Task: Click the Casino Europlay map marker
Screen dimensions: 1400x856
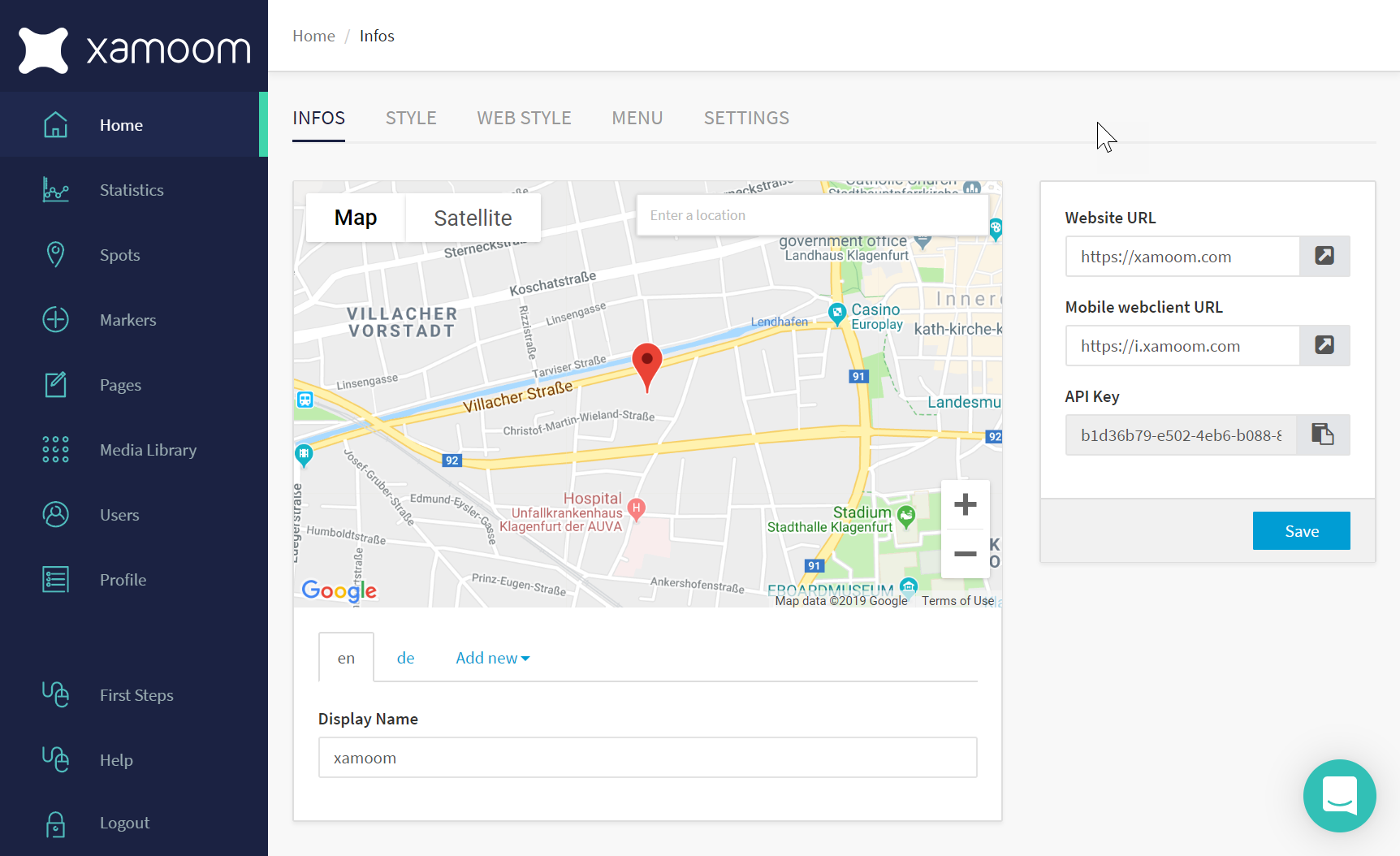Action: coord(837,313)
